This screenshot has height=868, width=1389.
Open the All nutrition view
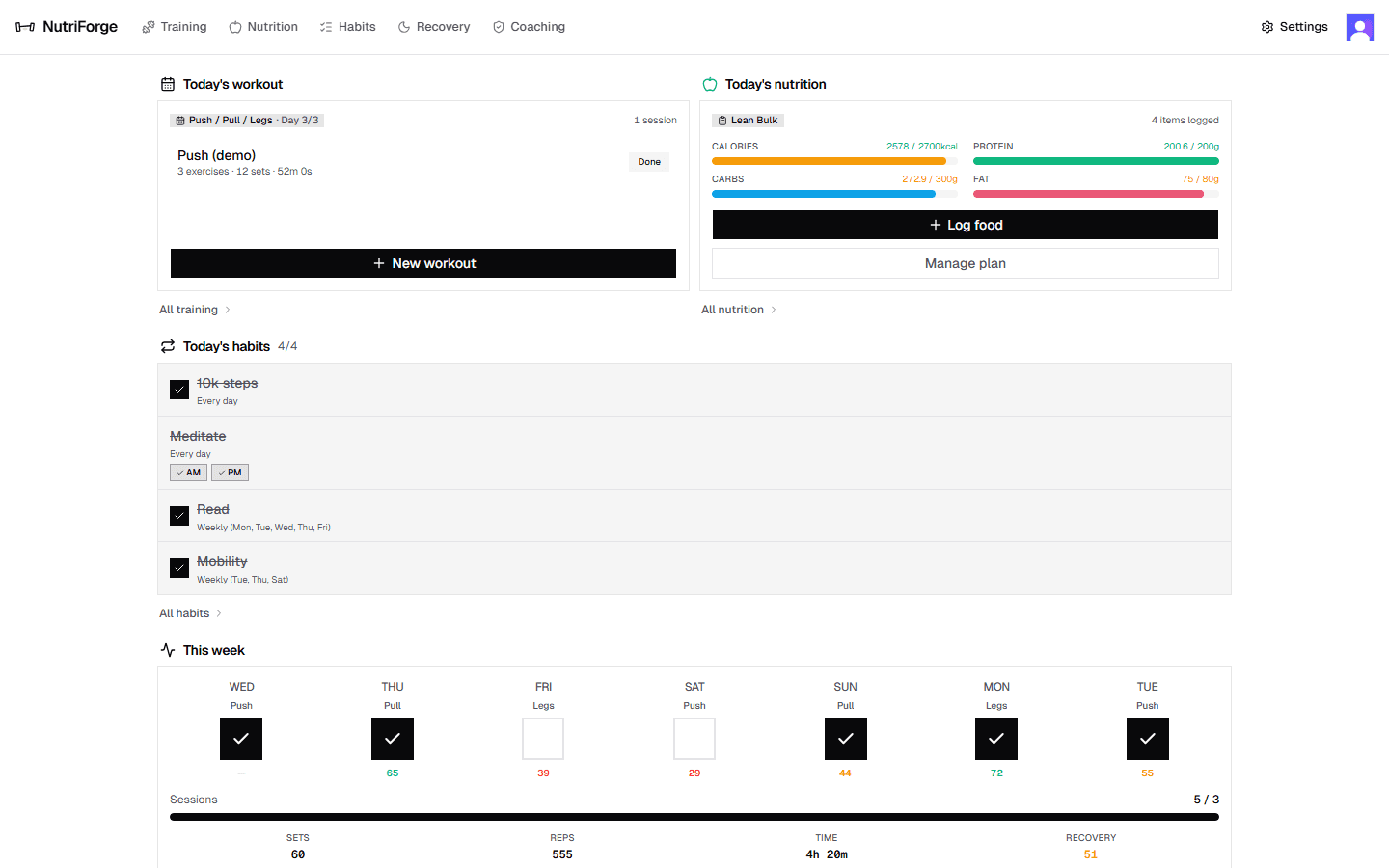click(732, 309)
